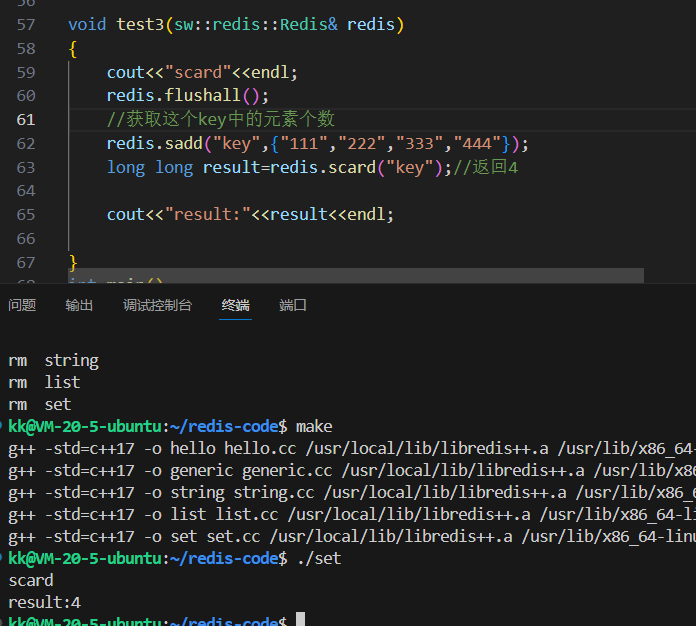Switch to the 问题 panel tab

click(22, 305)
